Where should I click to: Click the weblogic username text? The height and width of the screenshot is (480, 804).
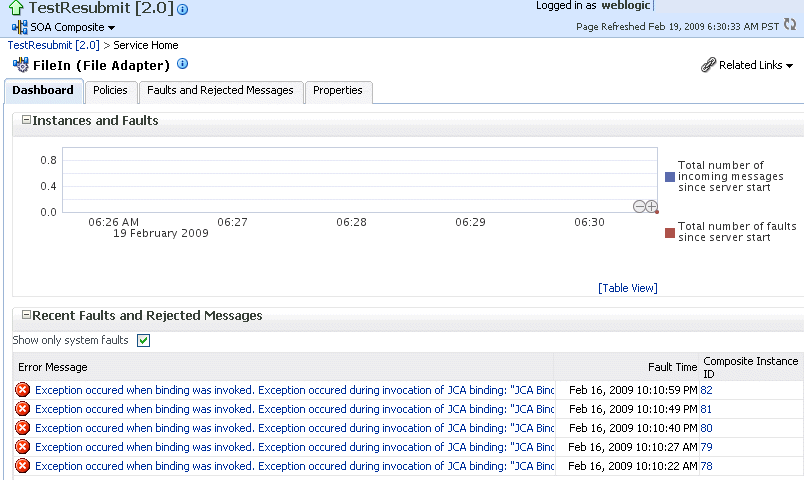pos(626,6)
